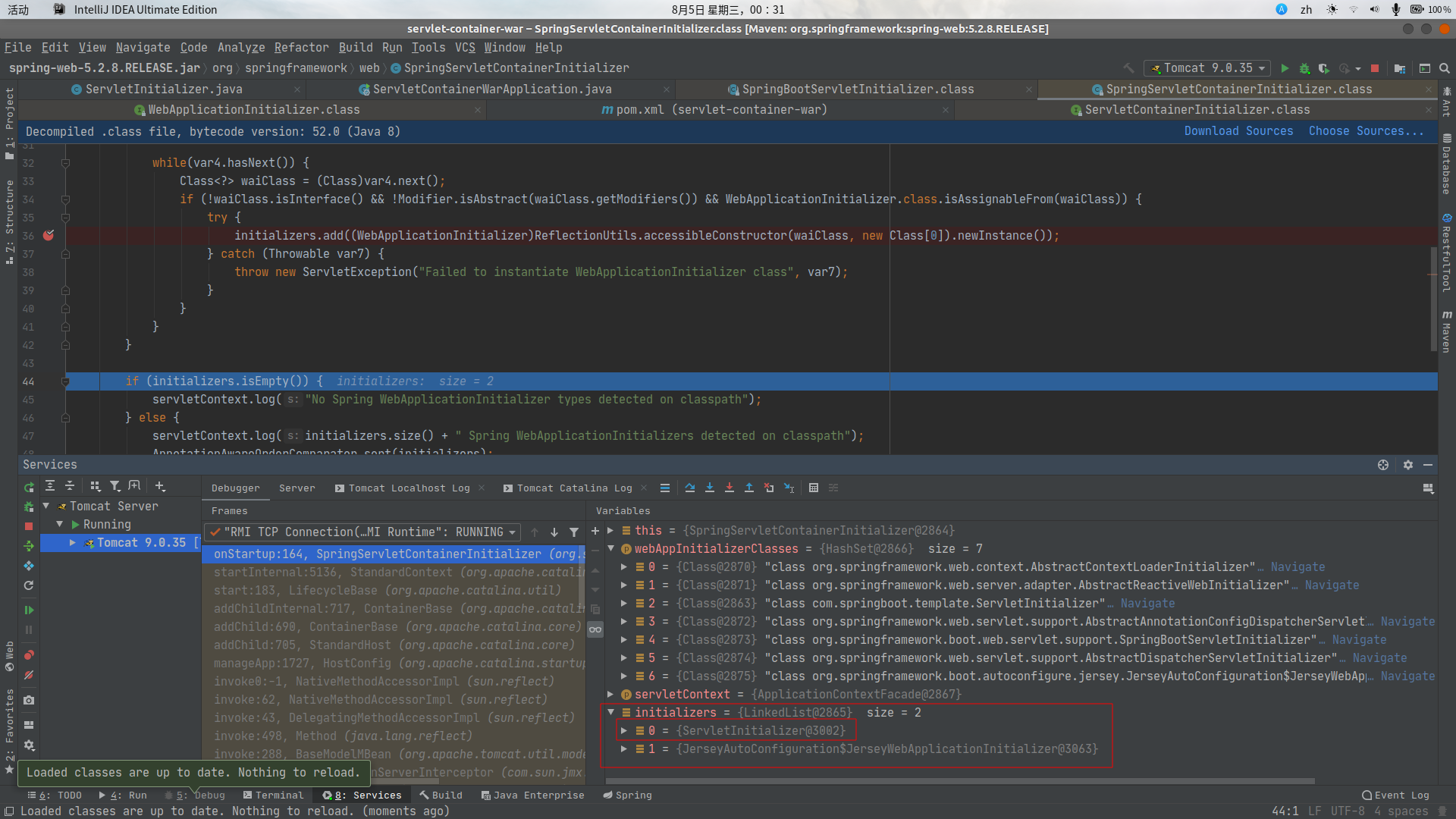
Task: Toggle frames filter funnel icon
Action: point(574,532)
